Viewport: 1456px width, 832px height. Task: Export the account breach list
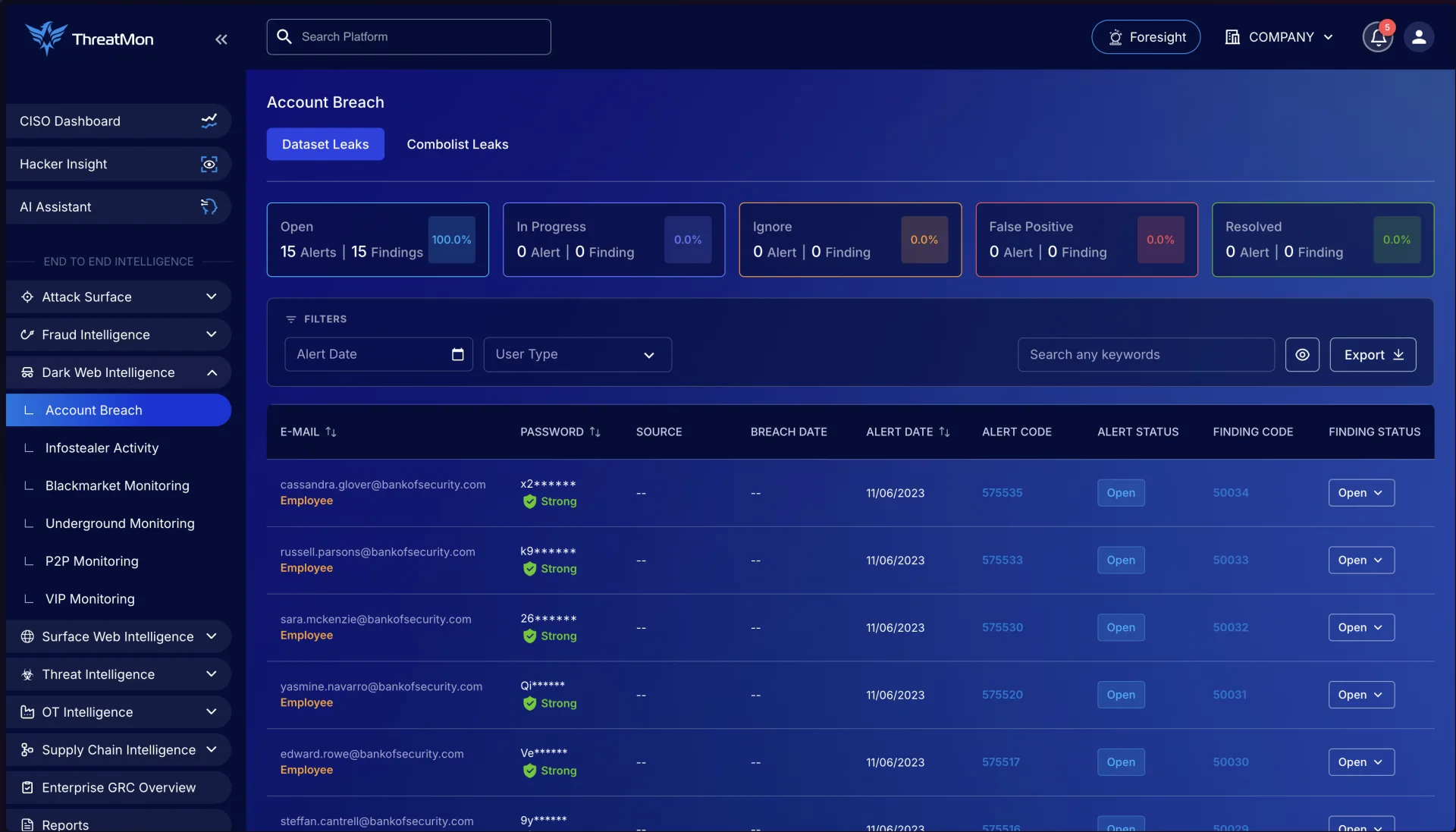pos(1373,354)
